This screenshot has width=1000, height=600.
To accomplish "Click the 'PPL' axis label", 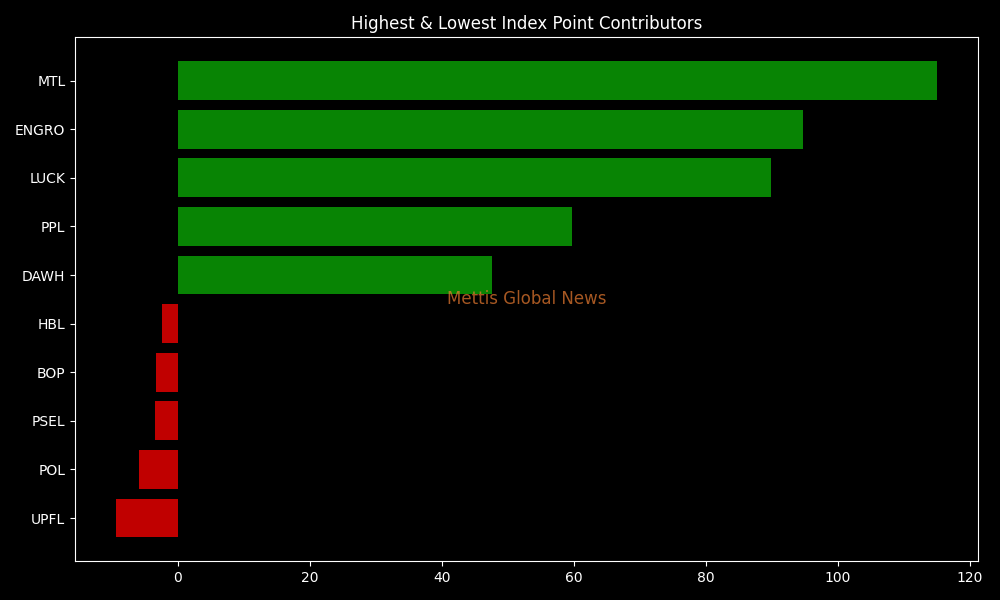I will [53, 227].
